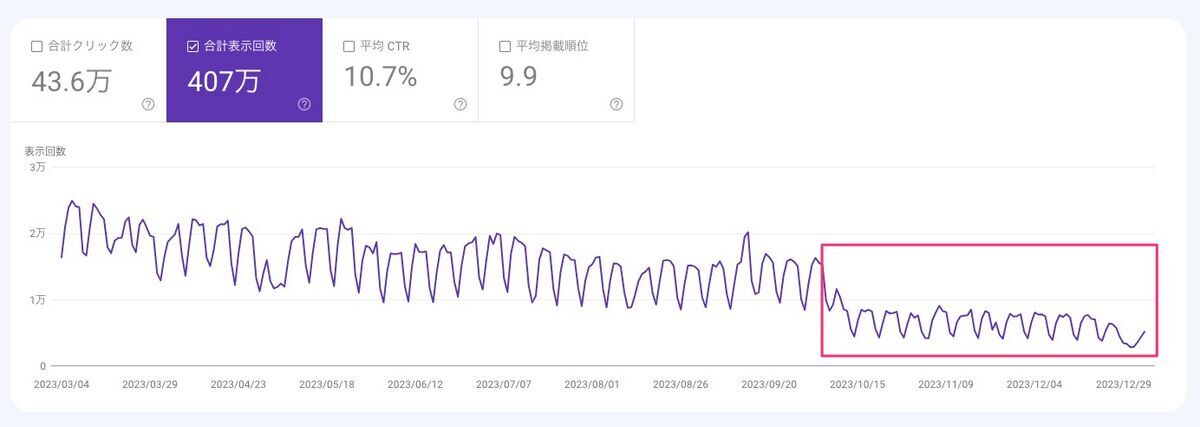The height and width of the screenshot is (427, 1200).
Task: Click the 2023/08/26 date label
Action: point(680,384)
